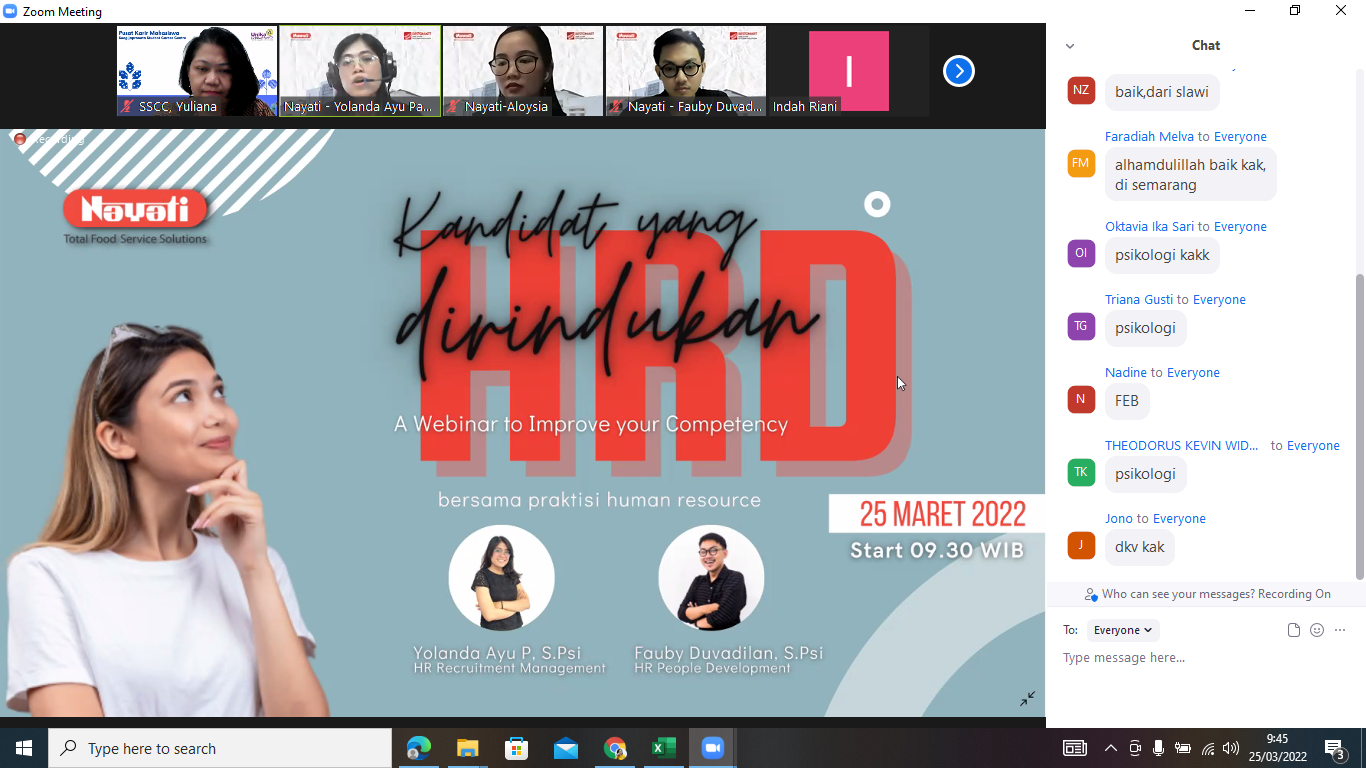Open the emoji picker in chat
The height and width of the screenshot is (768, 1366).
pyautogui.click(x=1317, y=630)
